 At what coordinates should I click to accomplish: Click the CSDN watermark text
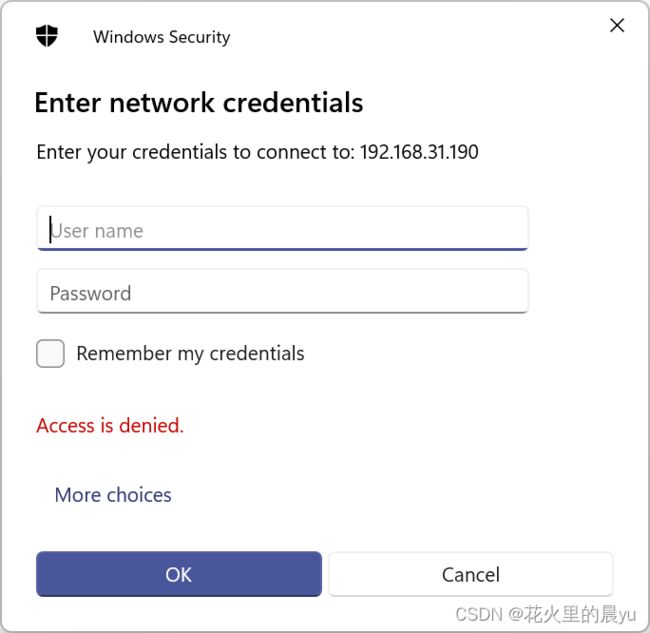pyautogui.click(x=478, y=614)
